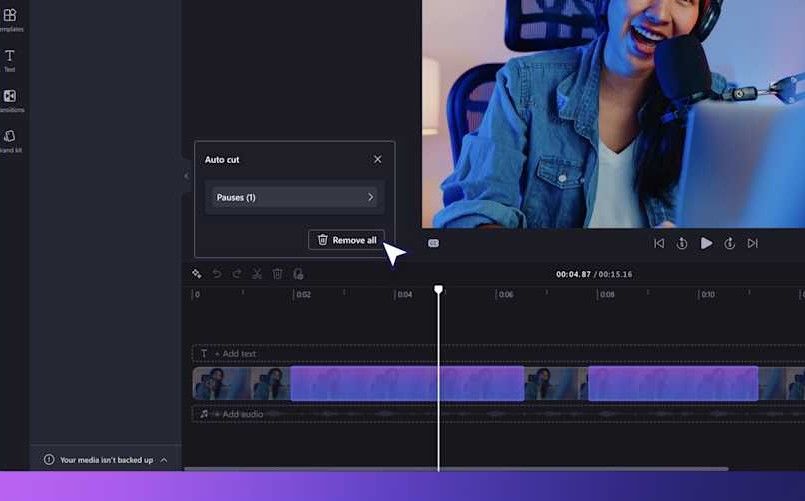The image size is (805, 501).
Task: Skip to the start of the video
Action: (659, 243)
